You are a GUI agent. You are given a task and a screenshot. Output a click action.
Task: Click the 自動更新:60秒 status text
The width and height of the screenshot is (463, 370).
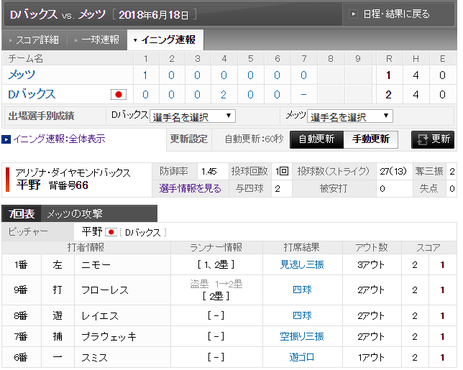(254, 139)
